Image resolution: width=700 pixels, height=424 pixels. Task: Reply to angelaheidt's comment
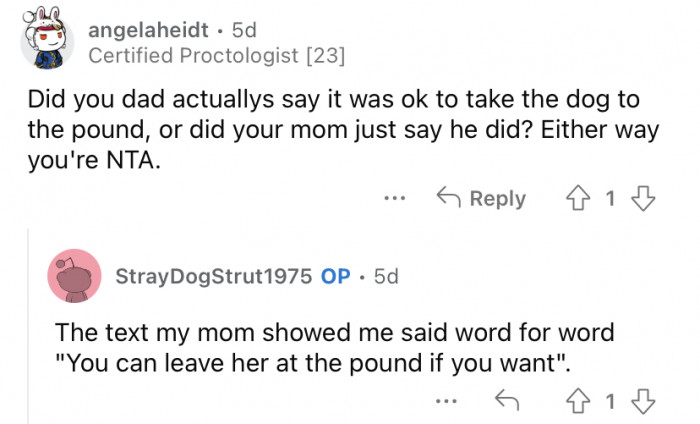482,198
